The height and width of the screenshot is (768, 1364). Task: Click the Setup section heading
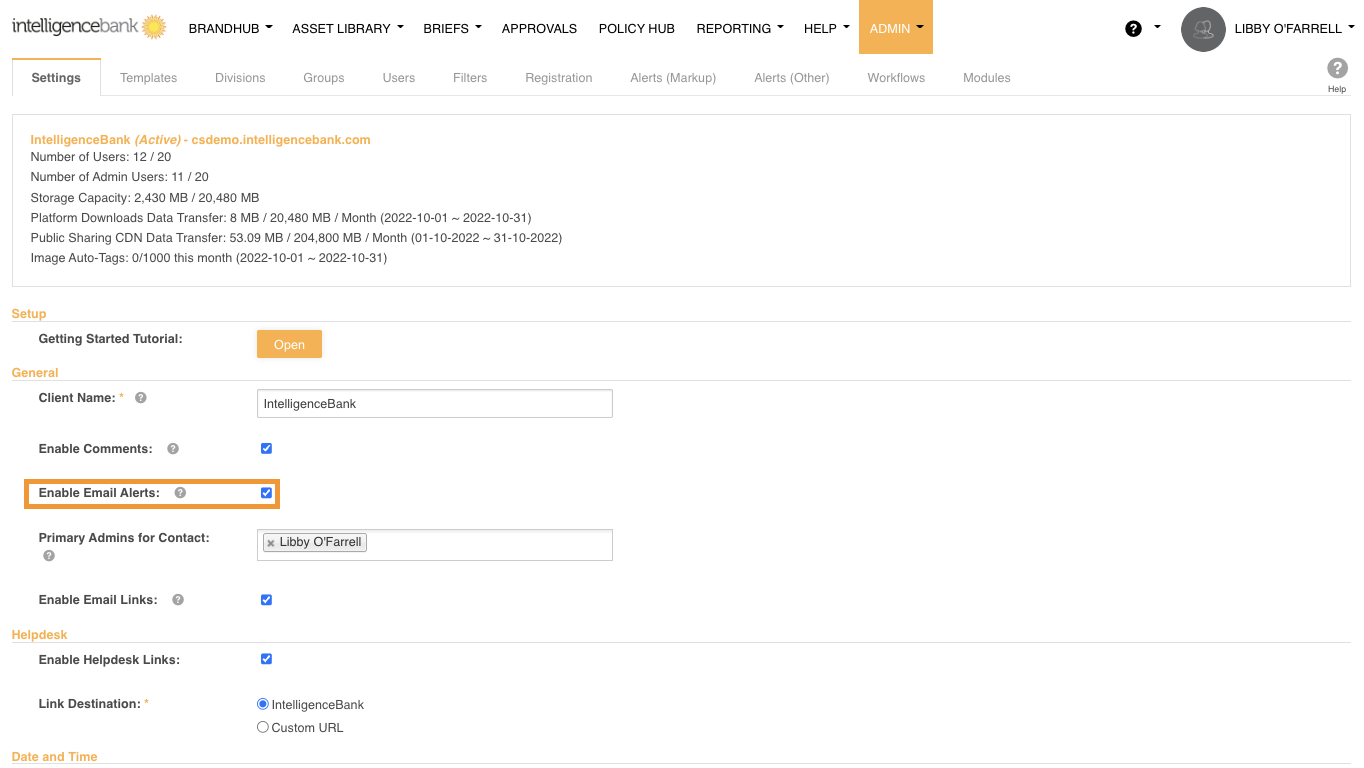pos(29,314)
